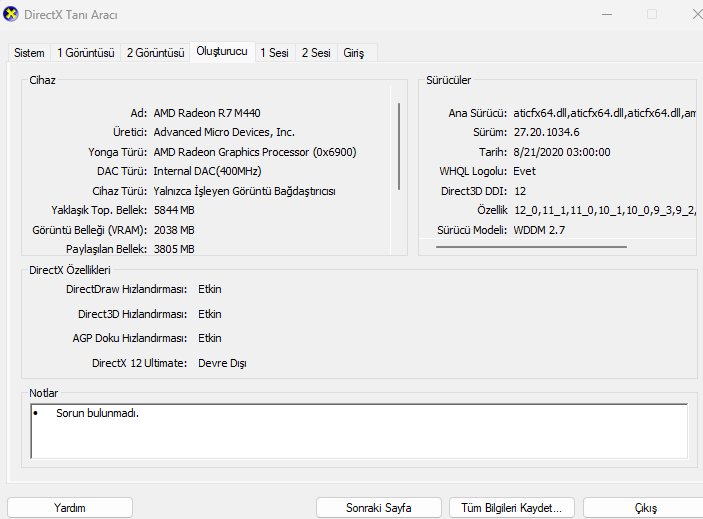The height and width of the screenshot is (519, 703).
Task: Click the Sürücü Modeli label
Action: (x=472, y=230)
